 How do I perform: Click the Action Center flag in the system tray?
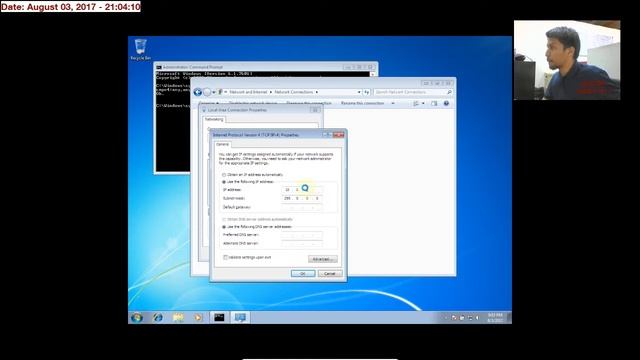coord(454,318)
